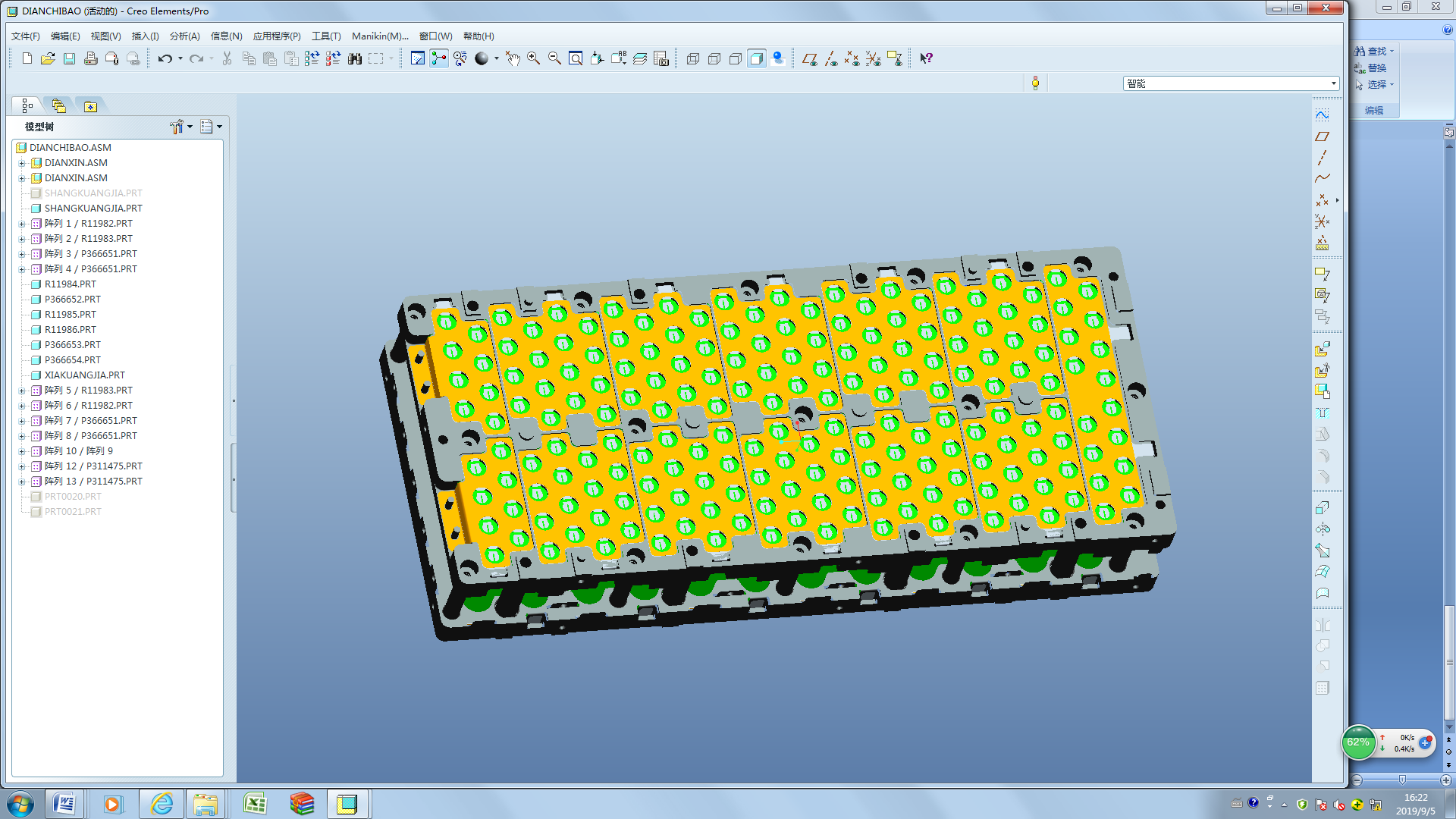Switch to no hidden display mode

point(736,58)
